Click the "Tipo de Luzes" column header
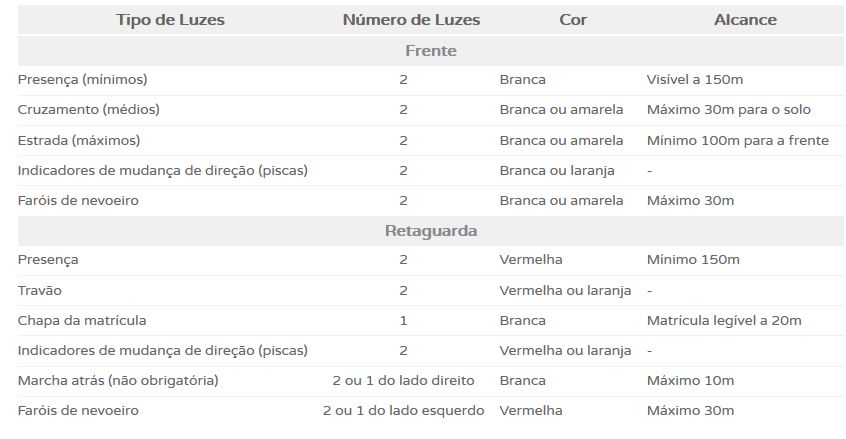The height and width of the screenshot is (439, 846). click(x=170, y=20)
